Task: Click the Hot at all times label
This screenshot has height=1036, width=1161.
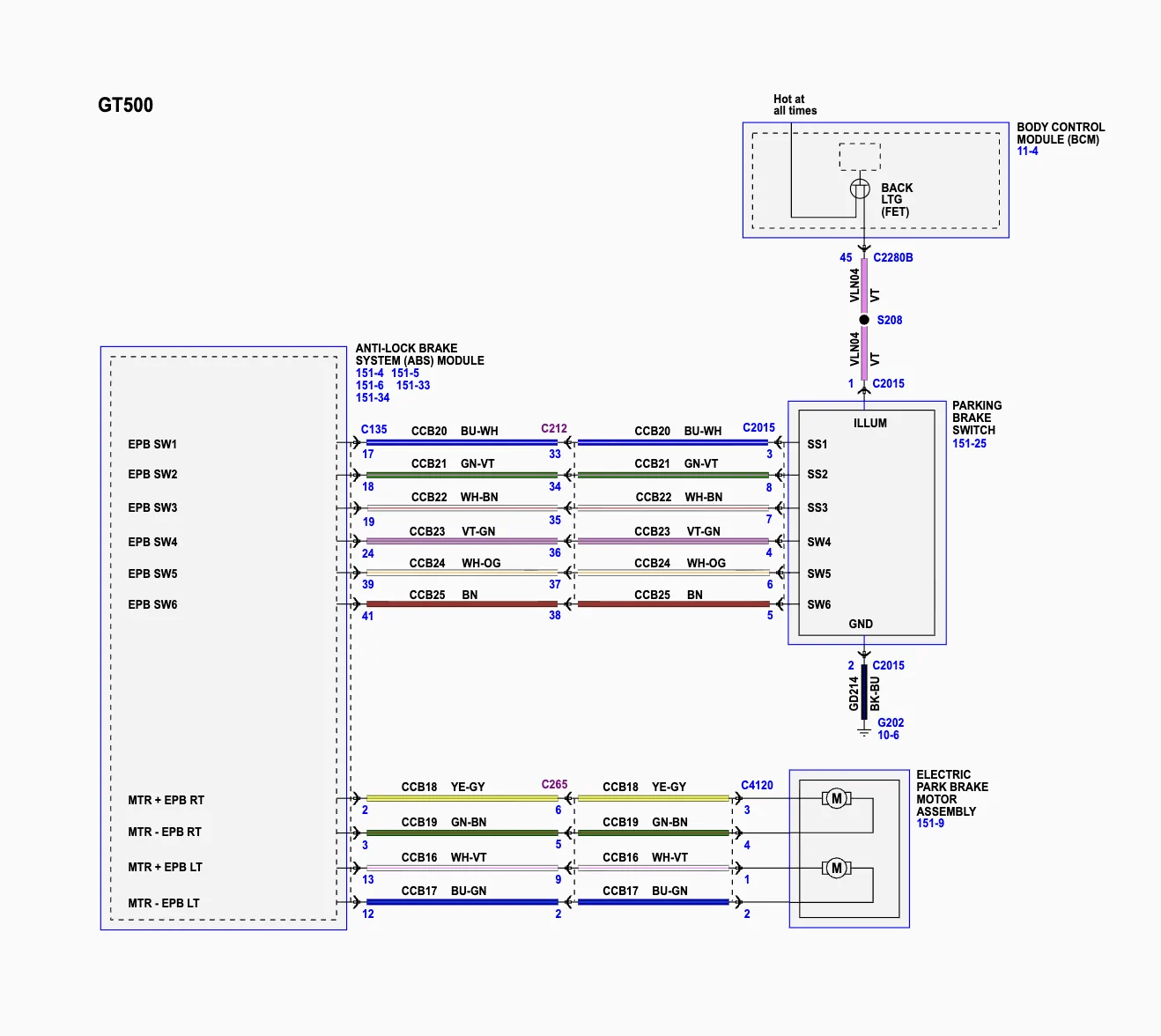Action: coord(795,105)
